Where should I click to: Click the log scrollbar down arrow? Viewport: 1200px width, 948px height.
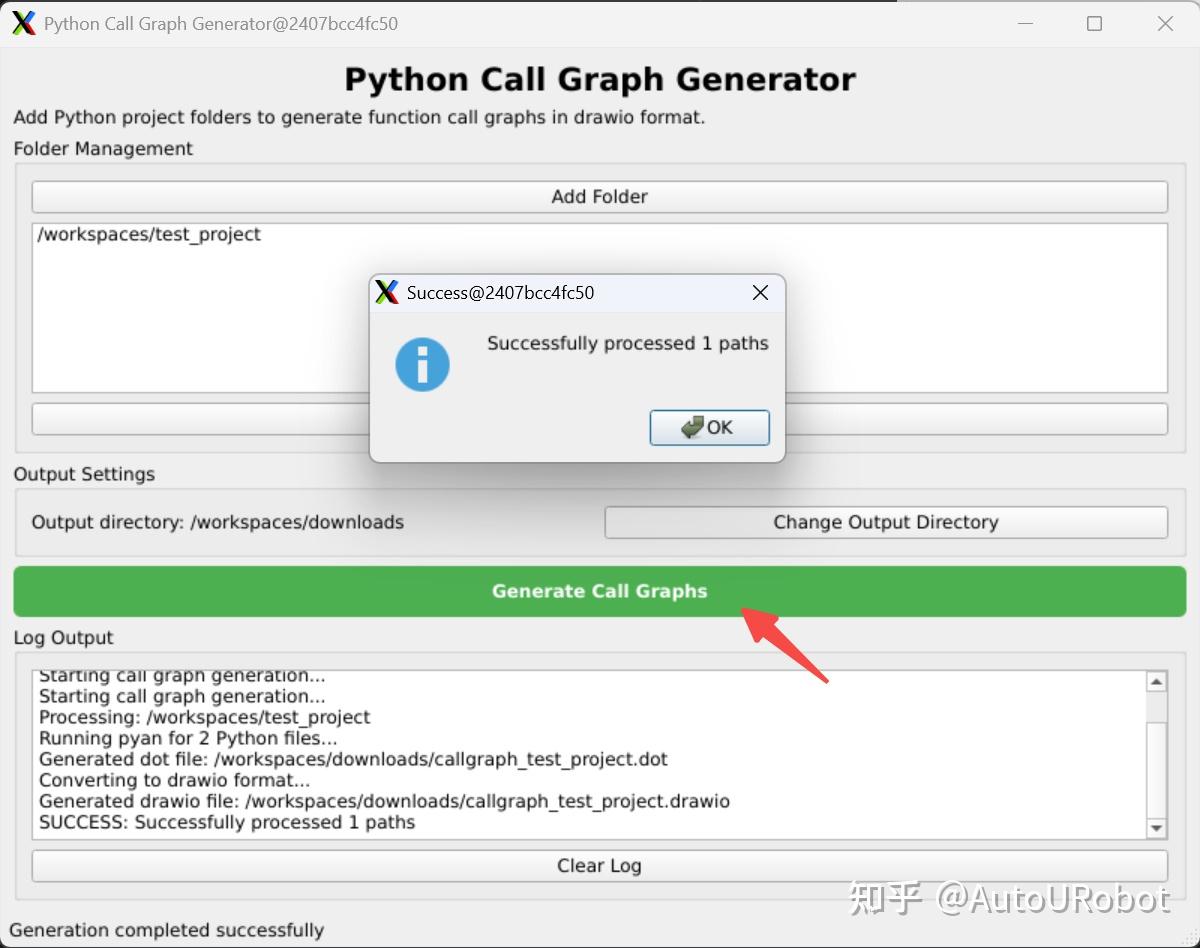1157,828
